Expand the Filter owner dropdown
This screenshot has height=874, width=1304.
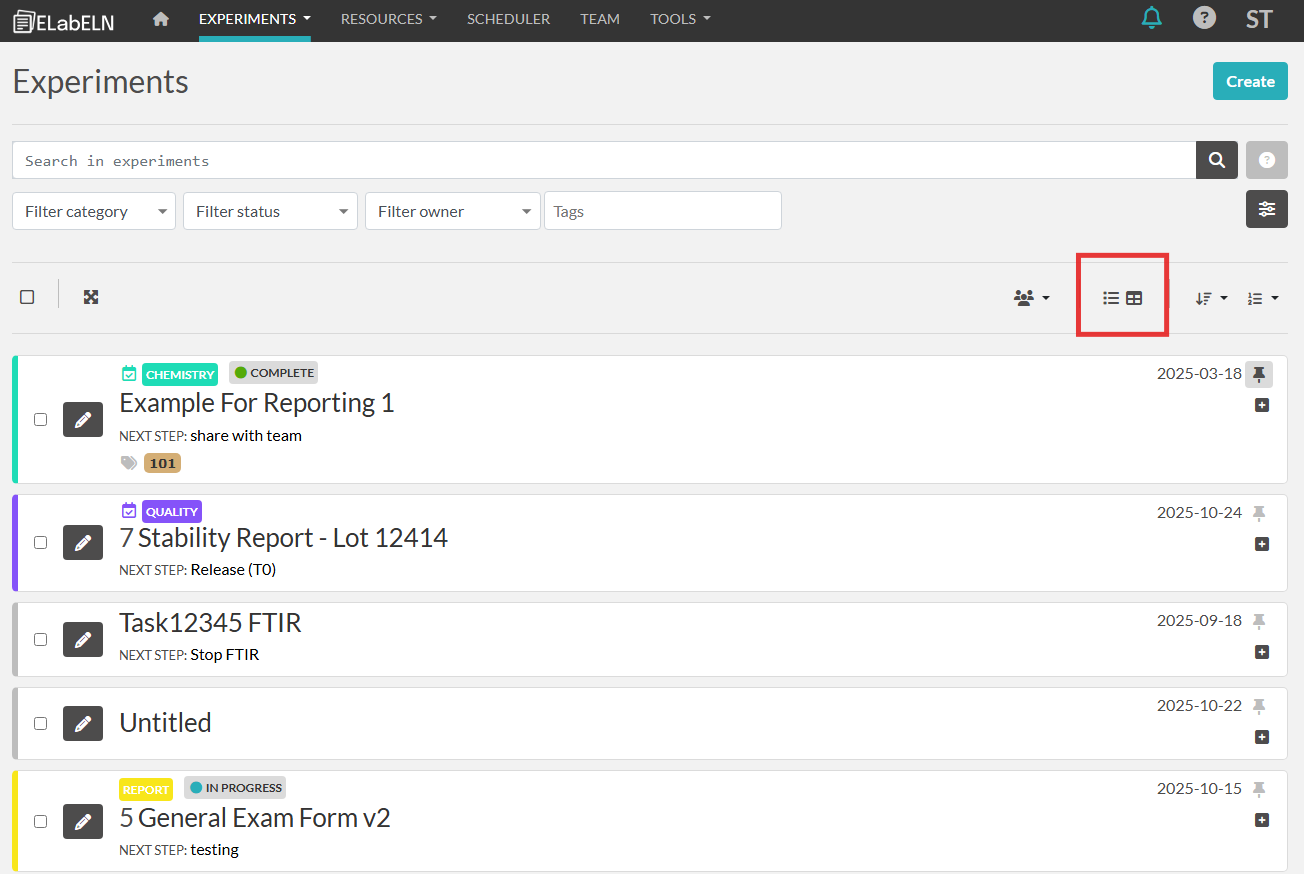452,211
